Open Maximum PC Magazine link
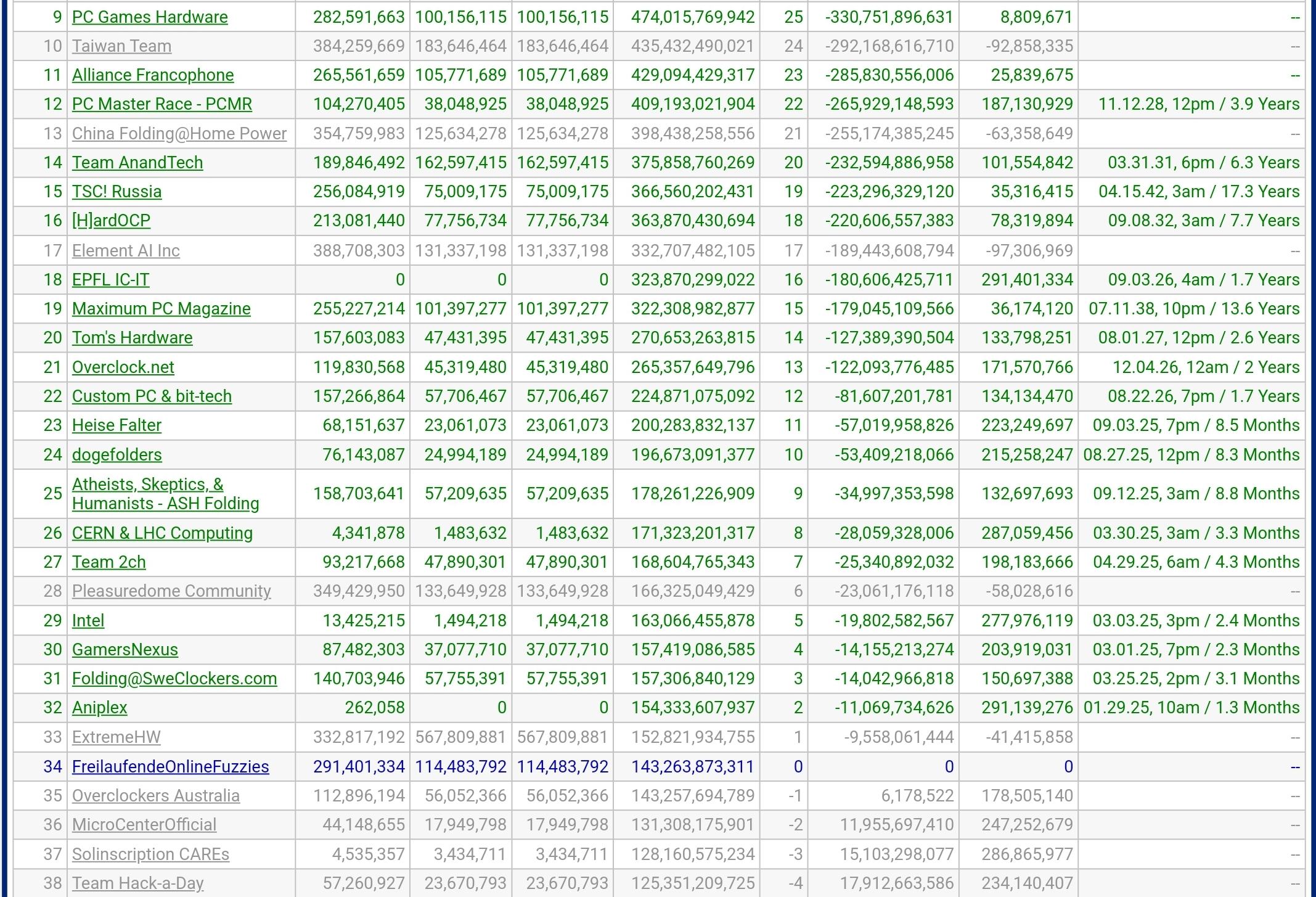This screenshot has height=897, width=1316. pyautogui.click(x=161, y=309)
